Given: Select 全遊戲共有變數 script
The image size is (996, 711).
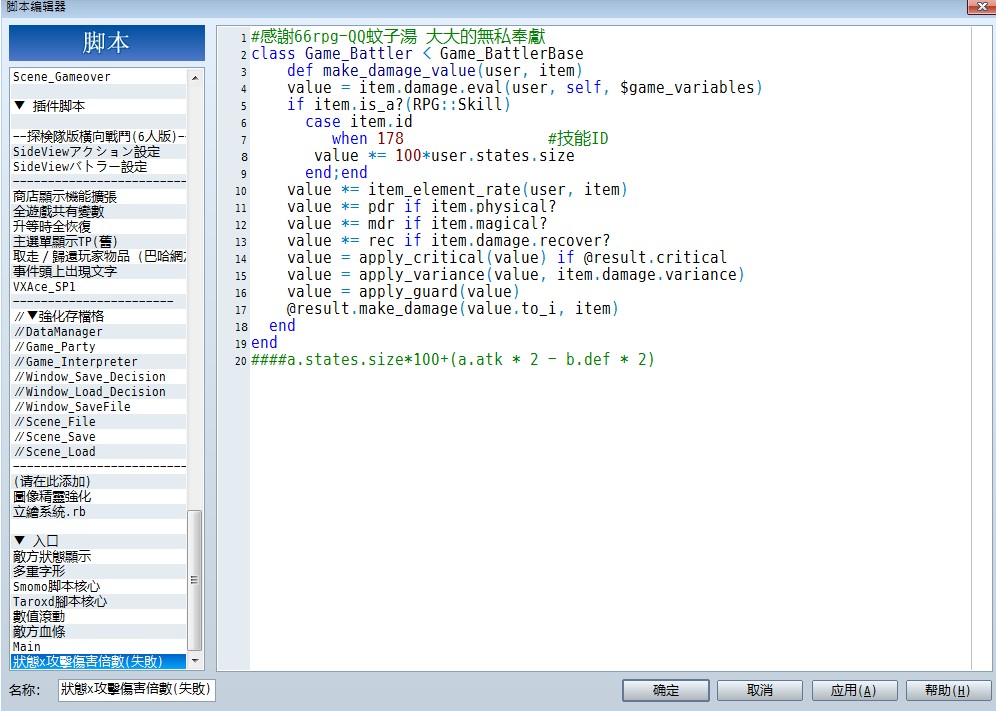Looking at the screenshot, I should click(98, 212).
